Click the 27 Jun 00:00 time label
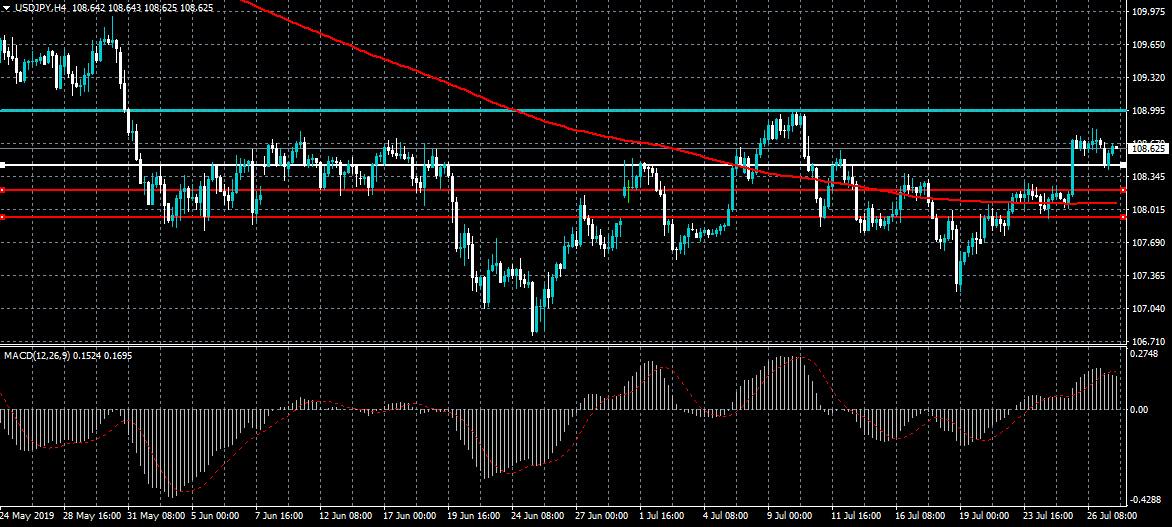The height and width of the screenshot is (527, 1172). pyautogui.click(x=602, y=517)
